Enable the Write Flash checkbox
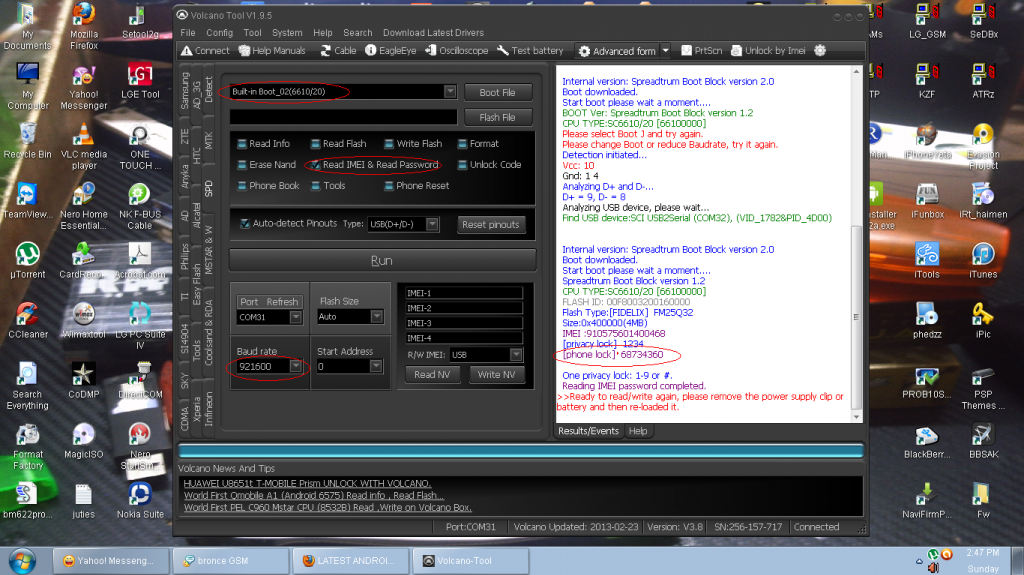1024x575 pixels. [x=390, y=144]
